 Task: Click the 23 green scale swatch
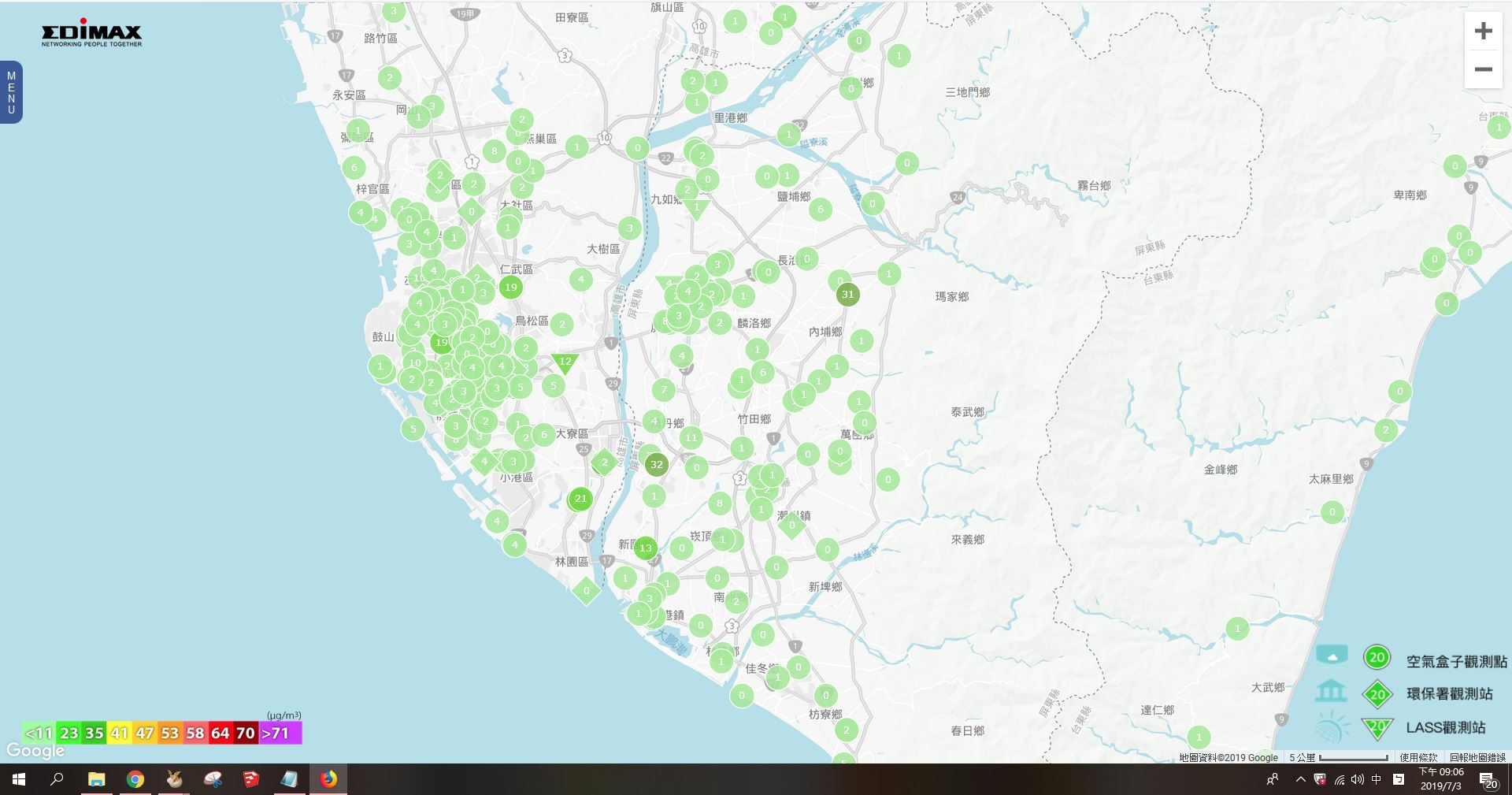(69, 734)
